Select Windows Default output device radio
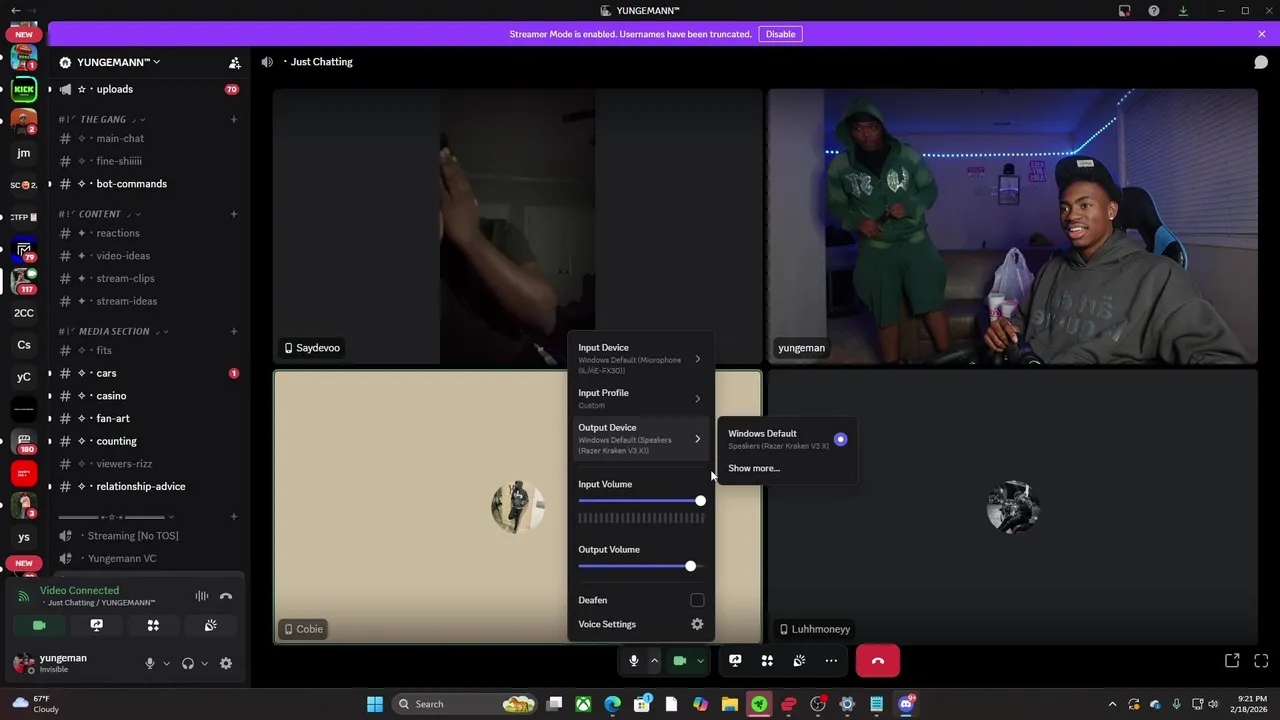Viewport: 1280px width, 720px height. pyautogui.click(x=840, y=439)
